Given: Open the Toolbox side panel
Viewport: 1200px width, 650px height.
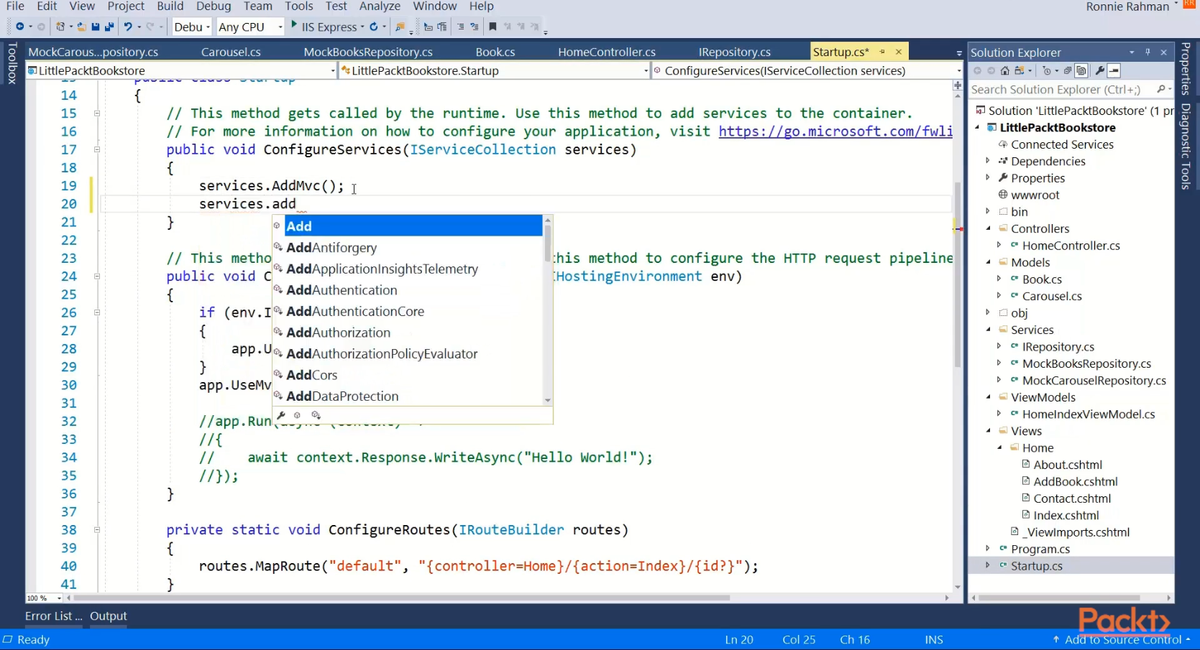Looking at the screenshot, I should click(x=12, y=63).
